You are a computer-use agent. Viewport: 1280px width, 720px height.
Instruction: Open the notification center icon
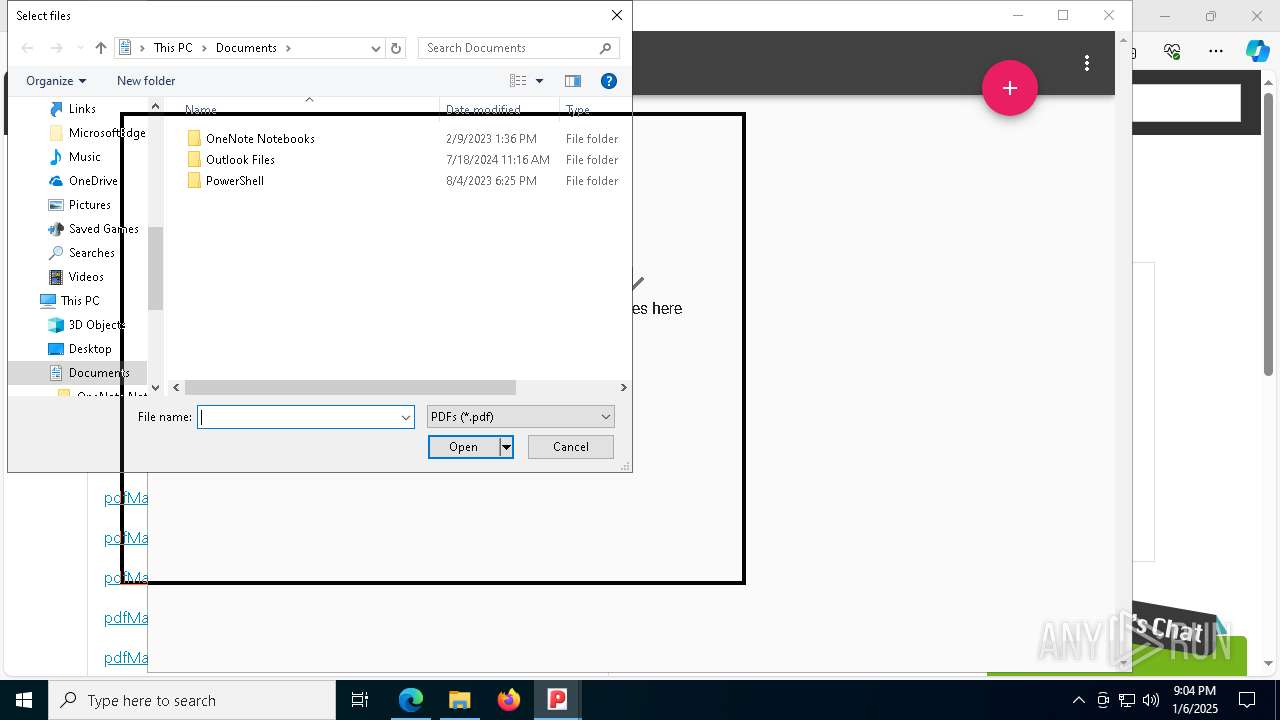(1247, 700)
